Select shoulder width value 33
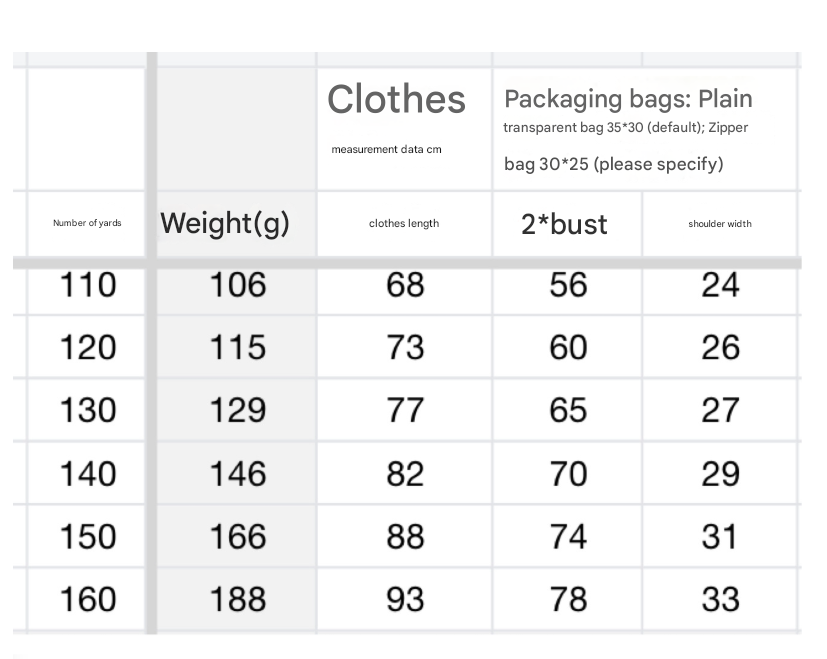 720,599
